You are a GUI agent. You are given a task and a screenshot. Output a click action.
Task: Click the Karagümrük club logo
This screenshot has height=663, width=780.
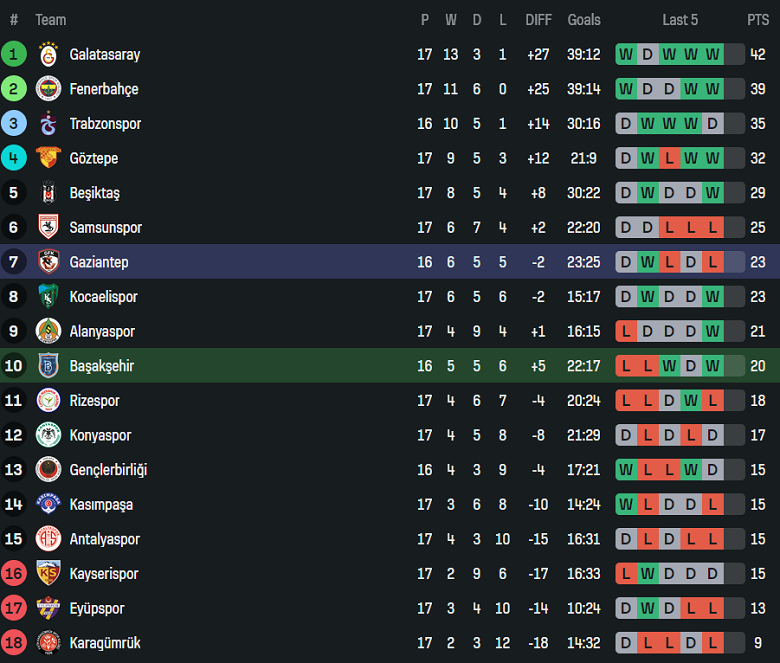point(48,643)
